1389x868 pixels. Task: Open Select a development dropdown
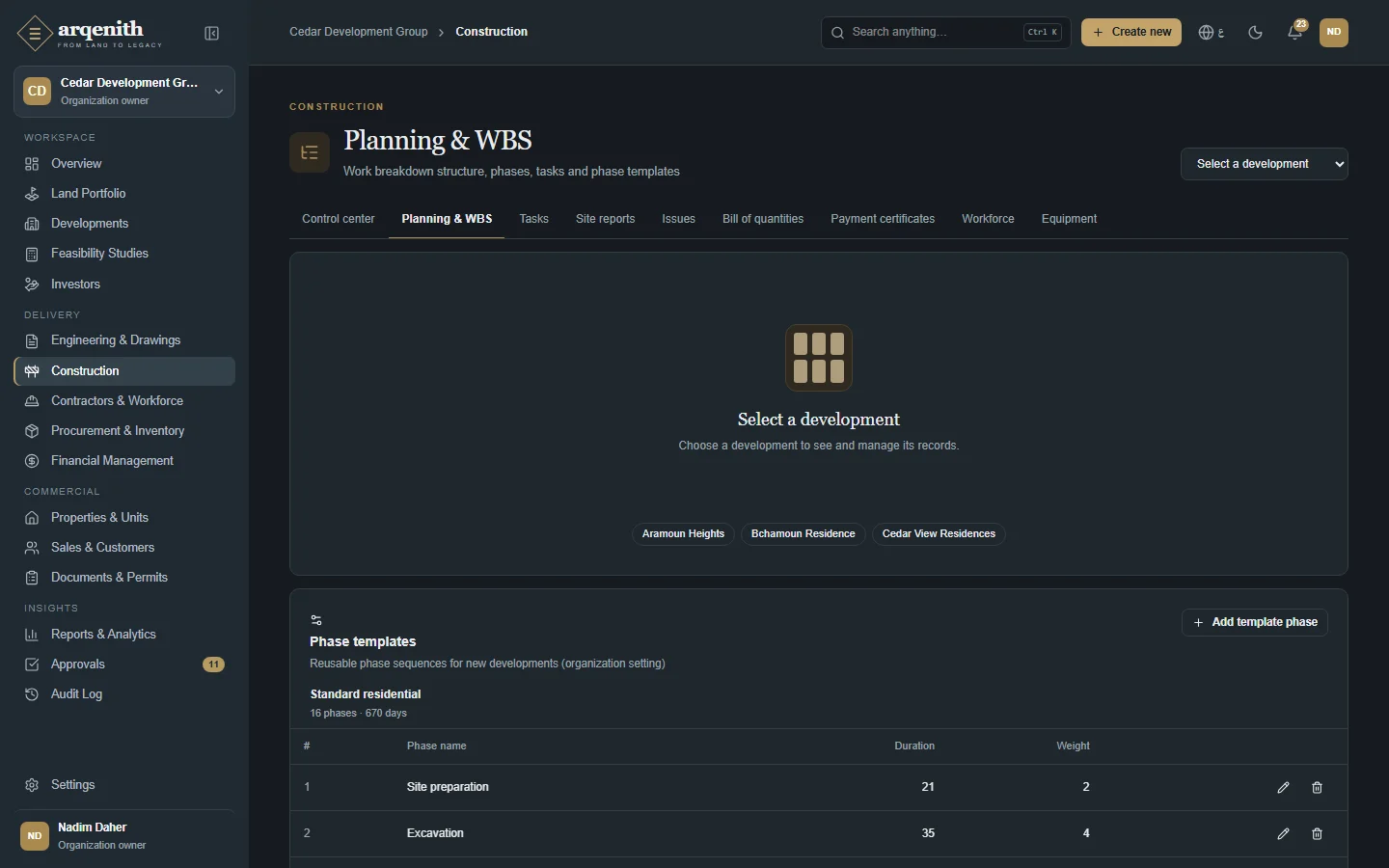tap(1265, 164)
